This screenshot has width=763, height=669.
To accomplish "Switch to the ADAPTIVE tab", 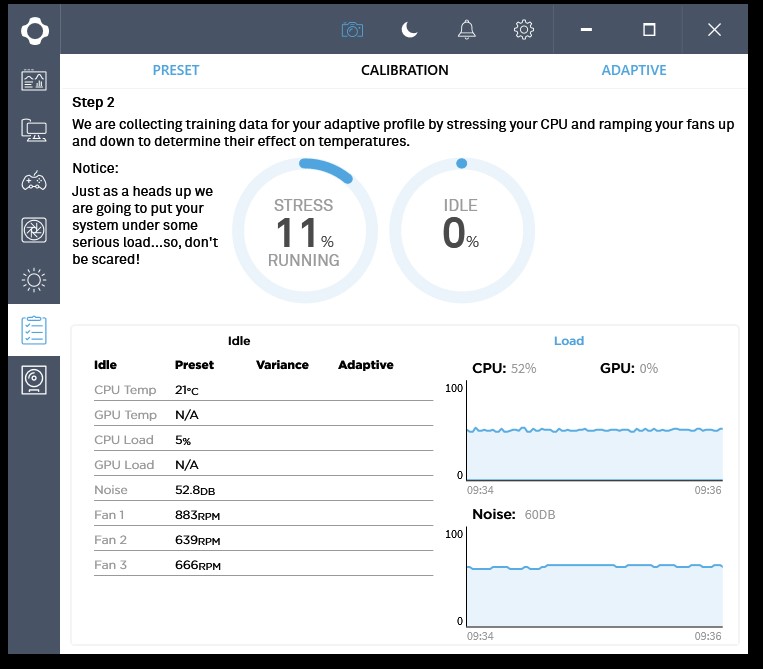I will (634, 70).
